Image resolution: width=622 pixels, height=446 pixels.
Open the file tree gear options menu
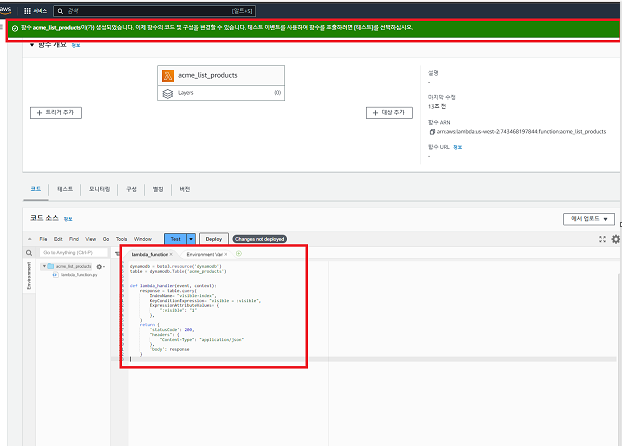pyautogui.click(x=100, y=267)
